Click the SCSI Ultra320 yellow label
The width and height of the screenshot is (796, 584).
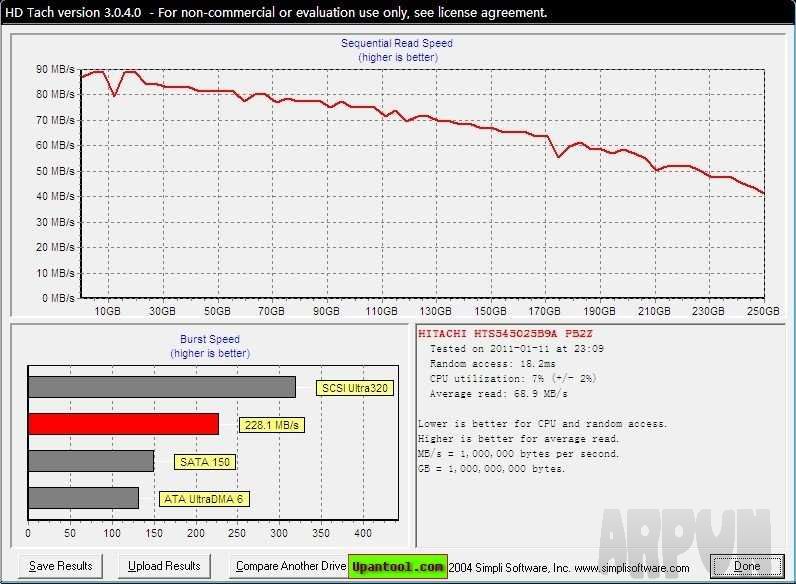354,388
